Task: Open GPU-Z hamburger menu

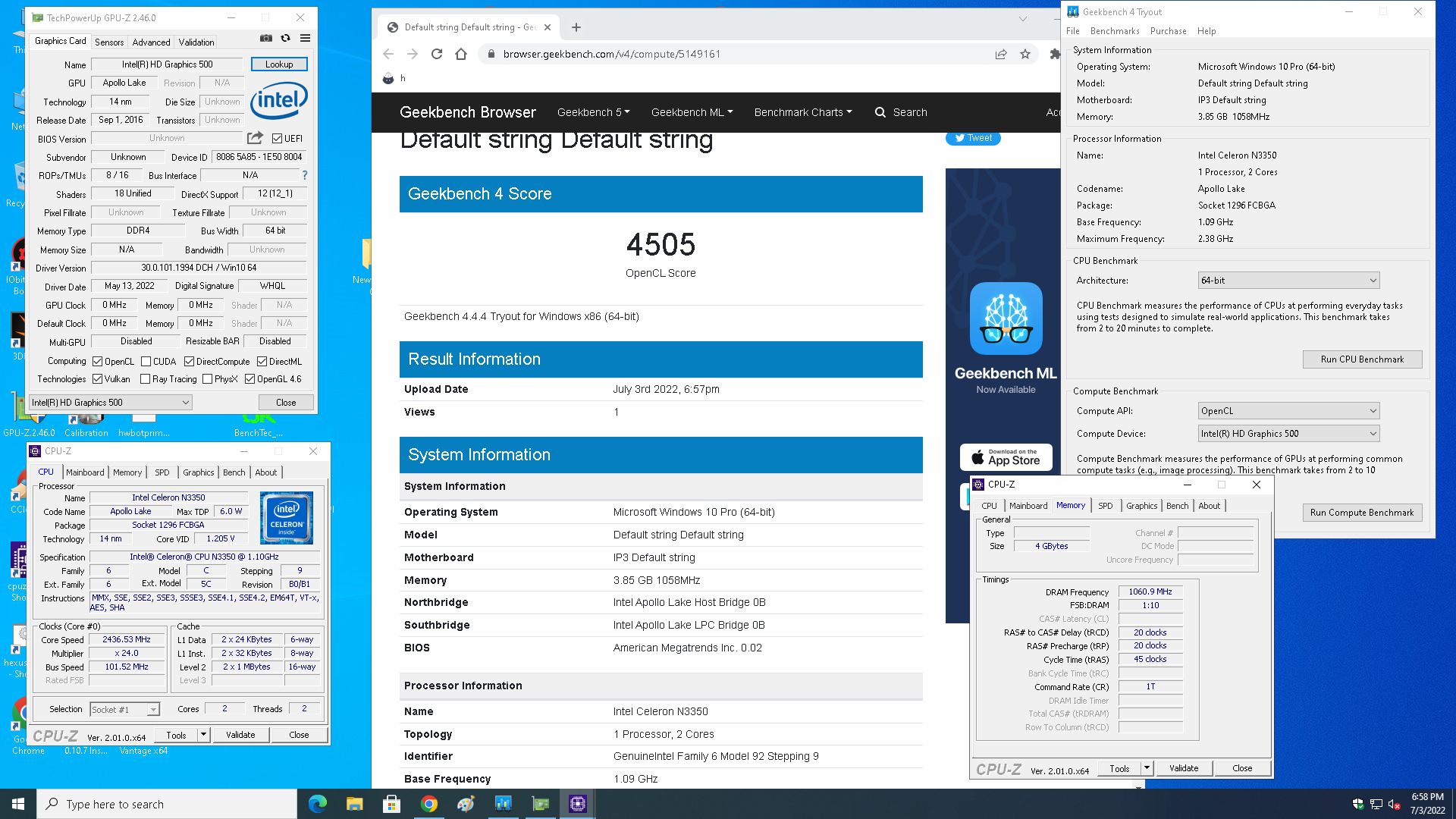Action: pos(305,38)
